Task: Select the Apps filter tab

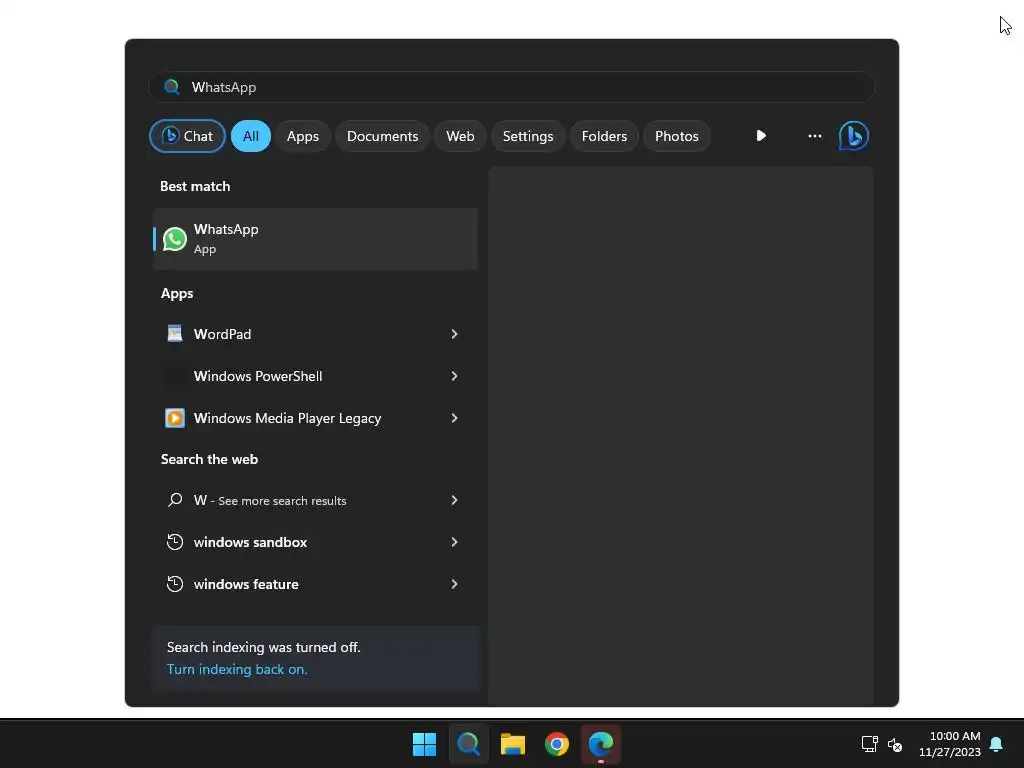Action: point(303,136)
